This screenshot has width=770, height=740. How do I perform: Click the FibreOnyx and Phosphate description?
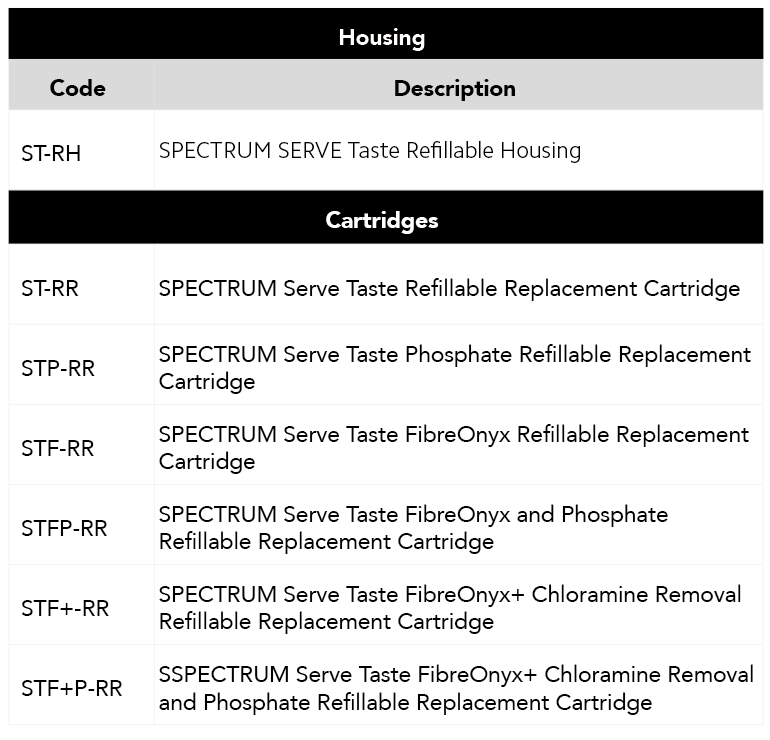pos(414,528)
